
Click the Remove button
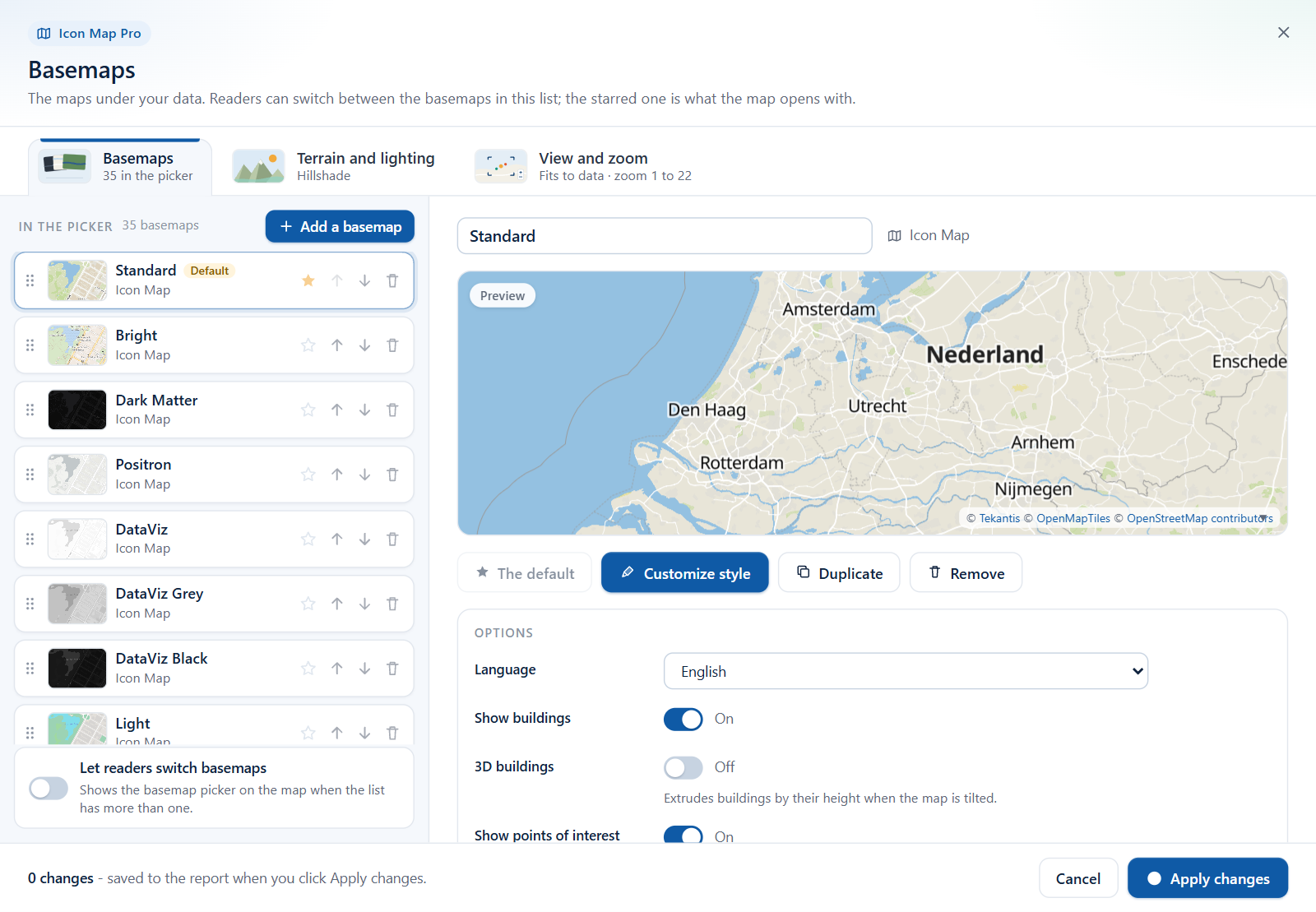coord(966,572)
